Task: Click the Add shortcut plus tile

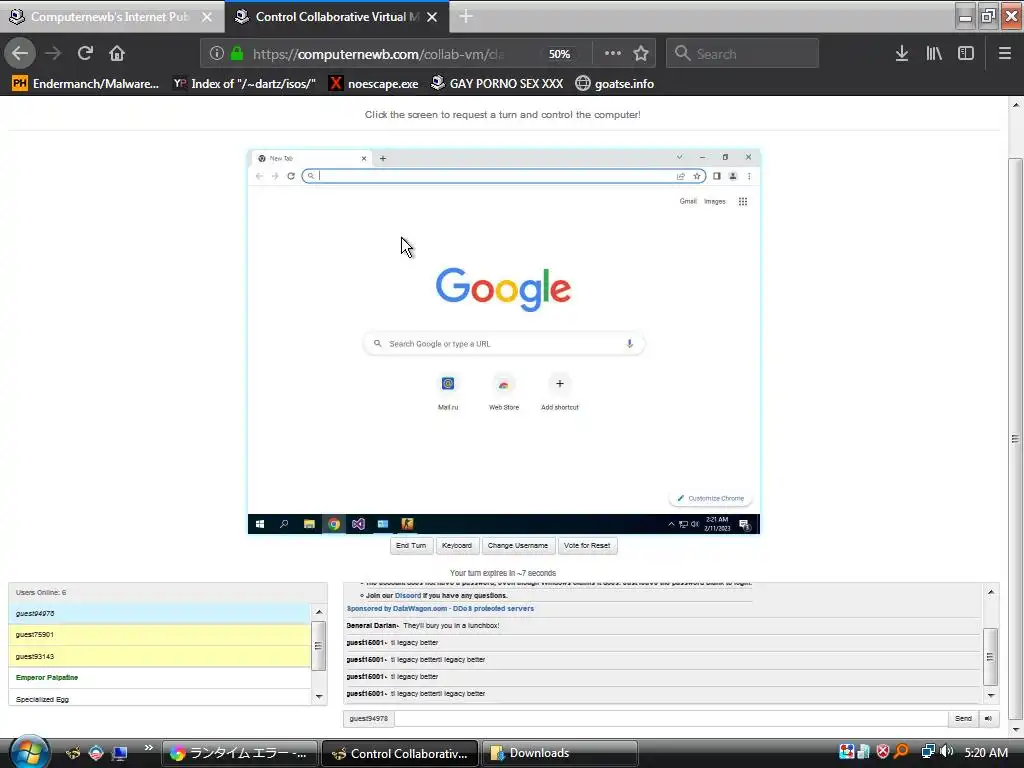Action: (x=560, y=392)
